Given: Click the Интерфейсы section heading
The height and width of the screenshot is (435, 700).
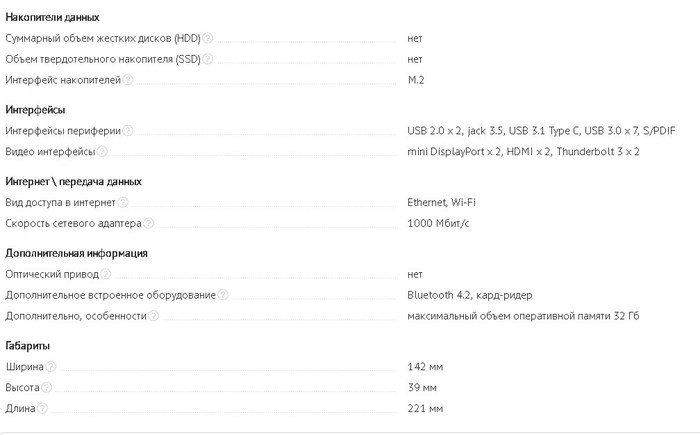Looking at the screenshot, I should [x=35, y=110].
